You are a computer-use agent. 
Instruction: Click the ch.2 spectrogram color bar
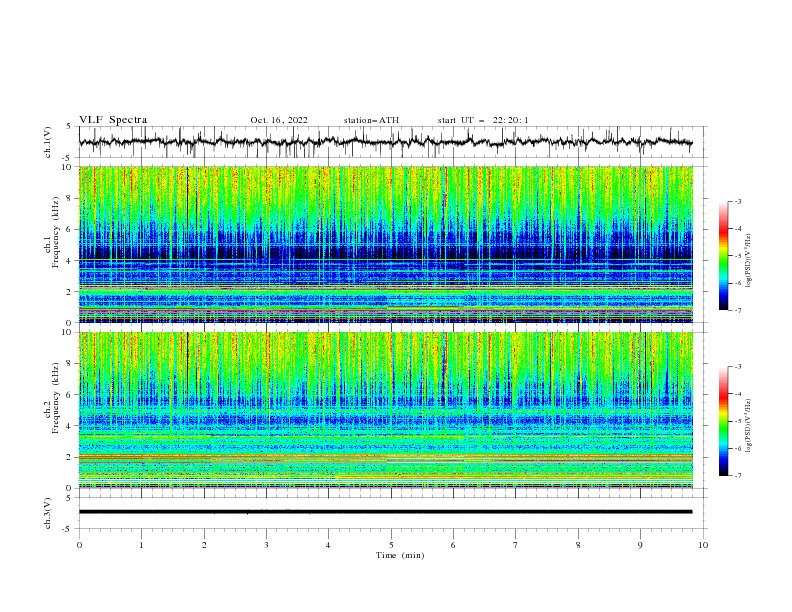pyautogui.click(x=723, y=421)
